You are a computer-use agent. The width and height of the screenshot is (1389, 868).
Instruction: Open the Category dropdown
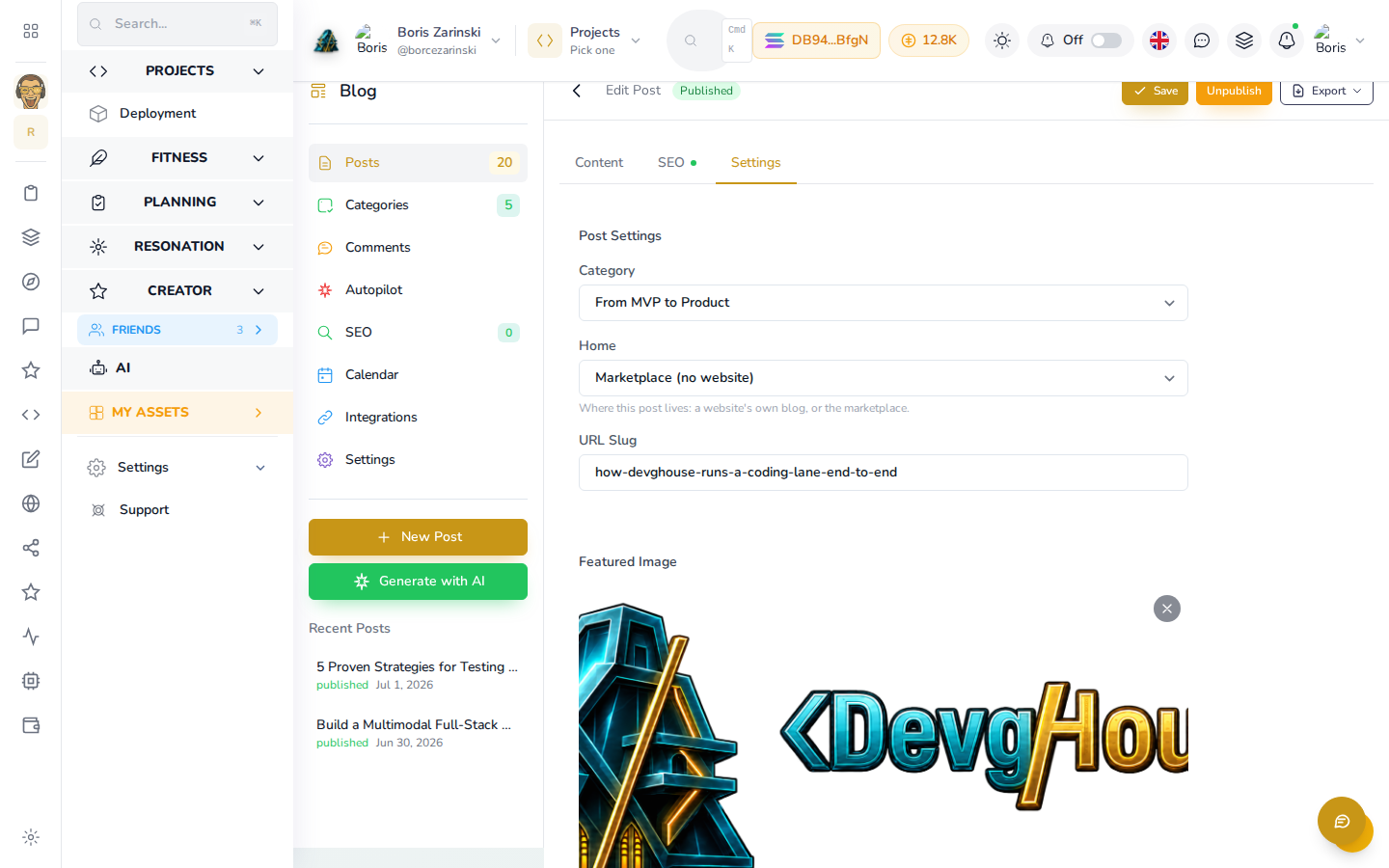pyautogui.click(x=884, y=303)
